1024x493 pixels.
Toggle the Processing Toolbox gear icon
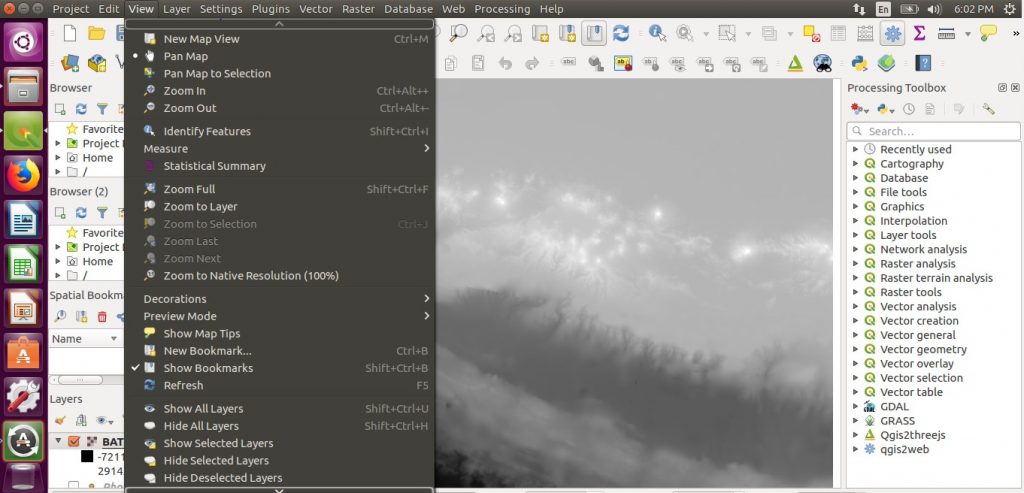[892, 33]
